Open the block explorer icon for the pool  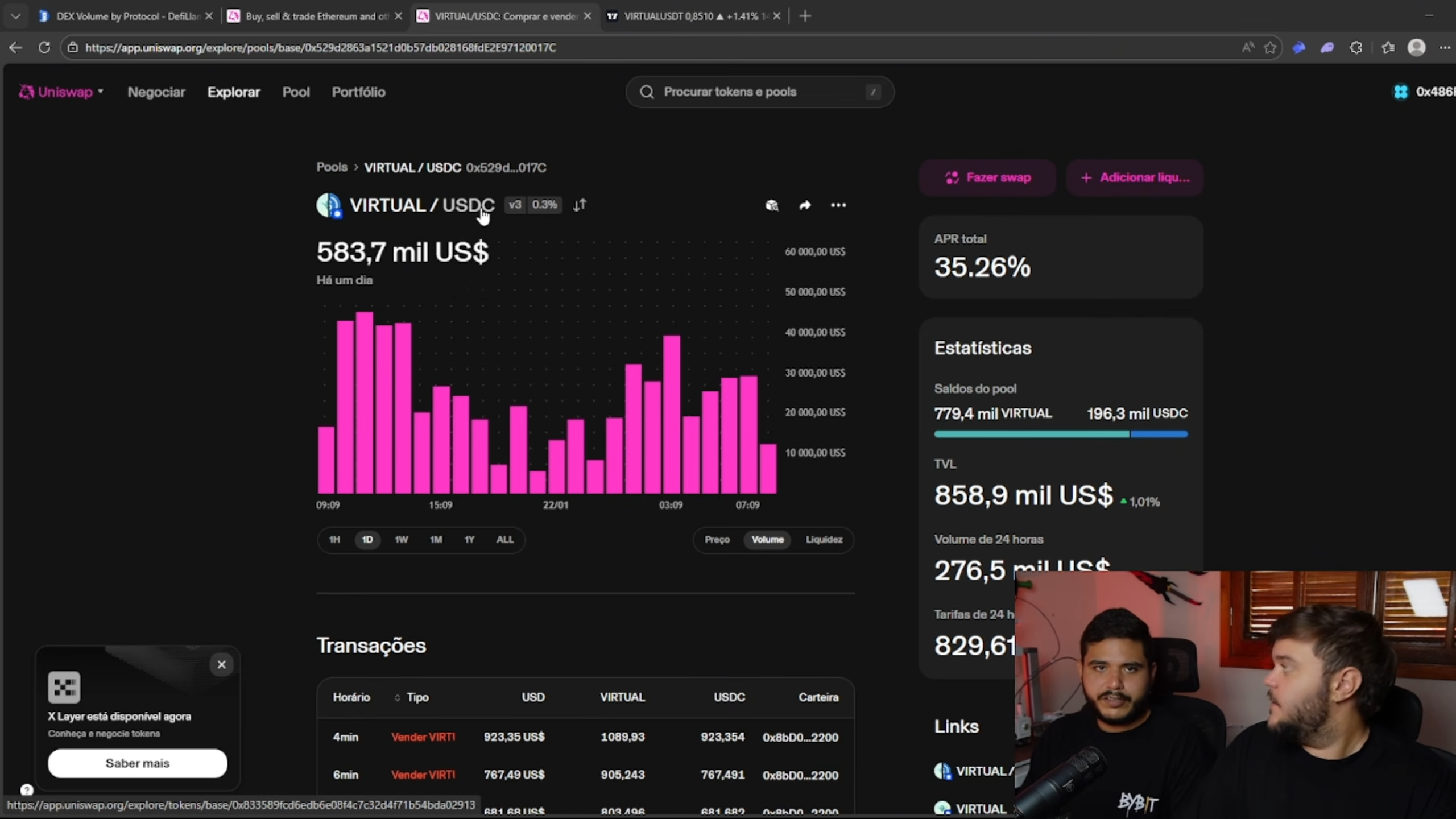tap(772, 205)
